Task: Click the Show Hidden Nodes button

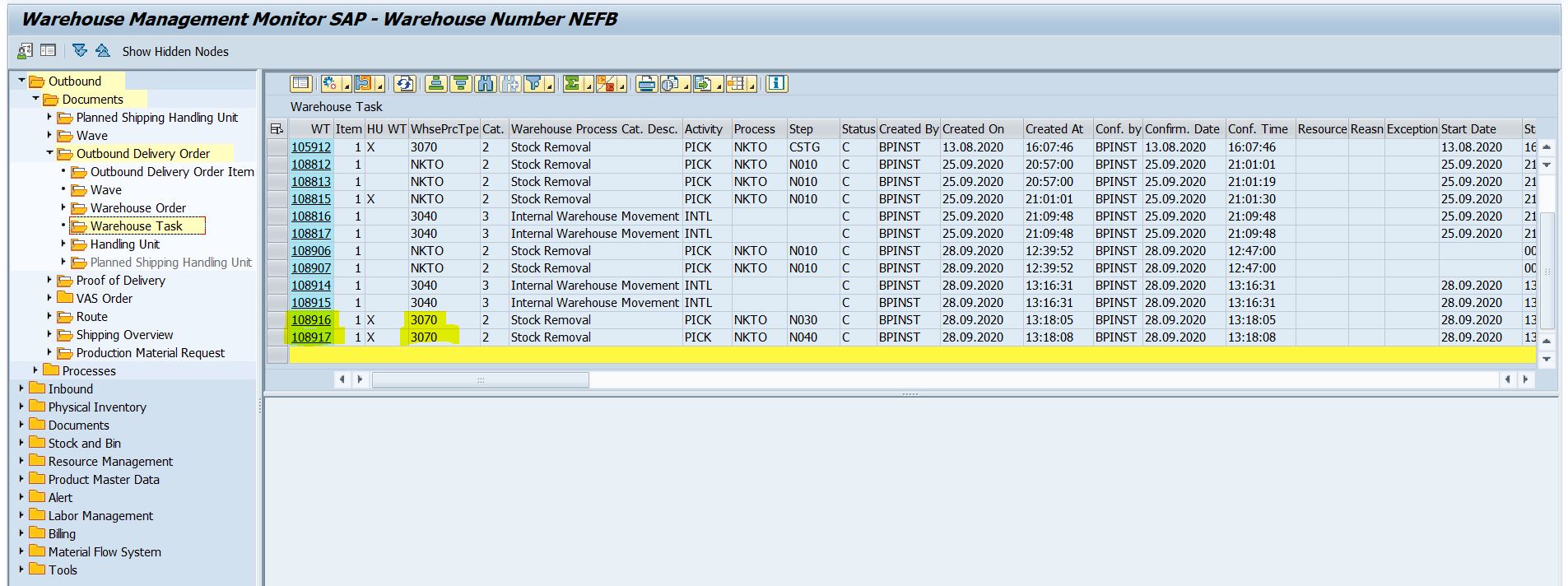Action: click(175, 51)
